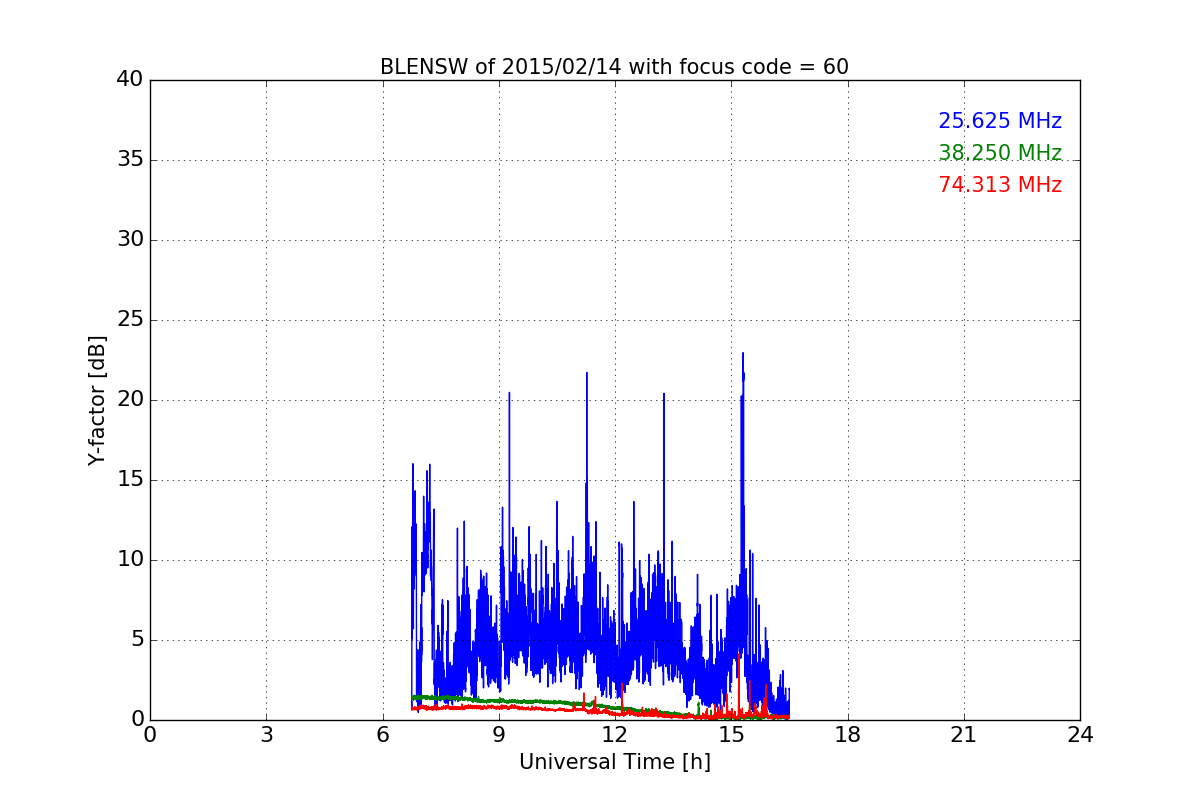Click the x-axis tick label "3"
The image size is (1200, 800).
[x=266, y=735]
